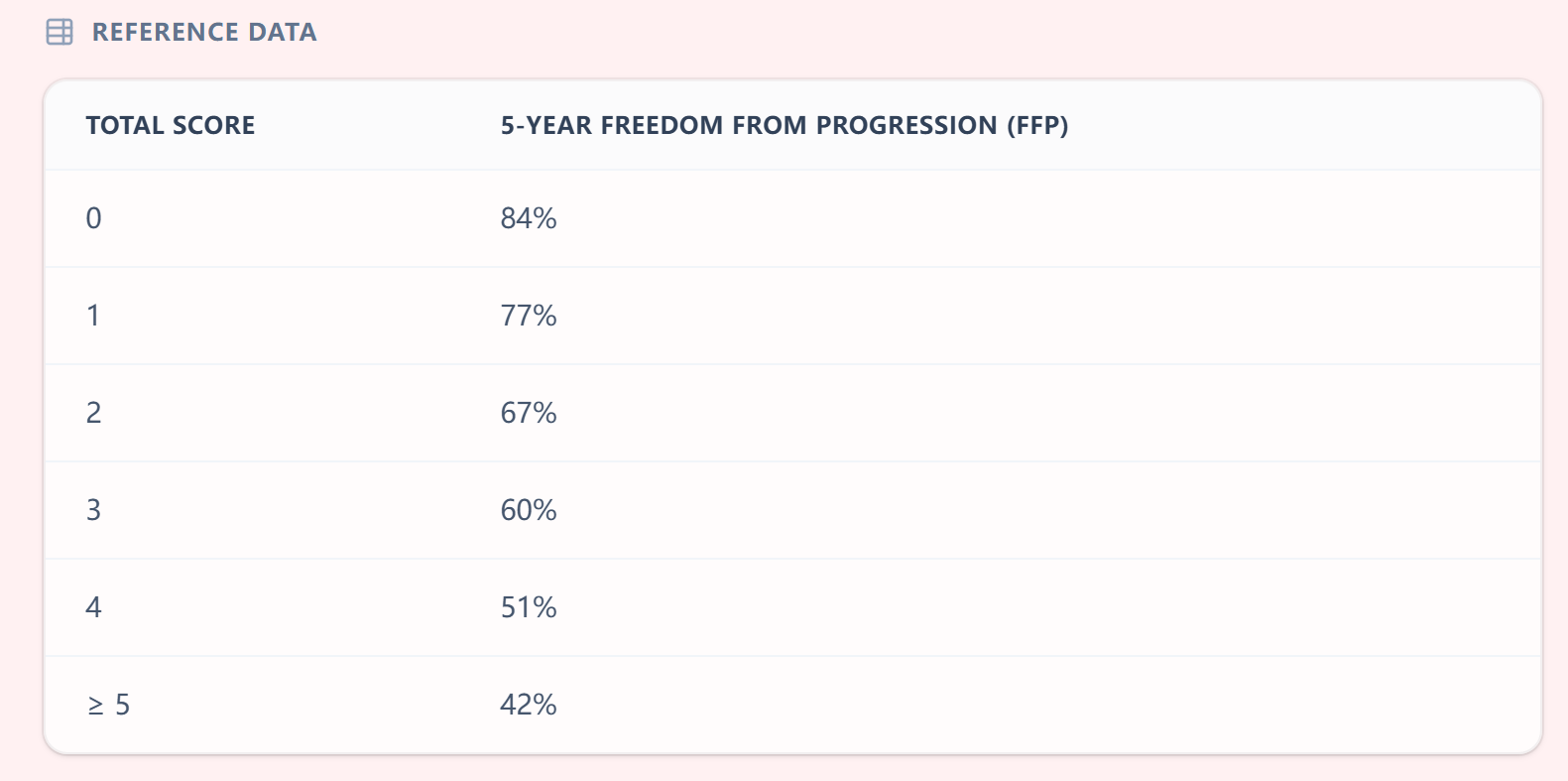This screenshot has width=1568, height=781.
Task: Click the 84% FFP value
Action: tap(529, 218)
